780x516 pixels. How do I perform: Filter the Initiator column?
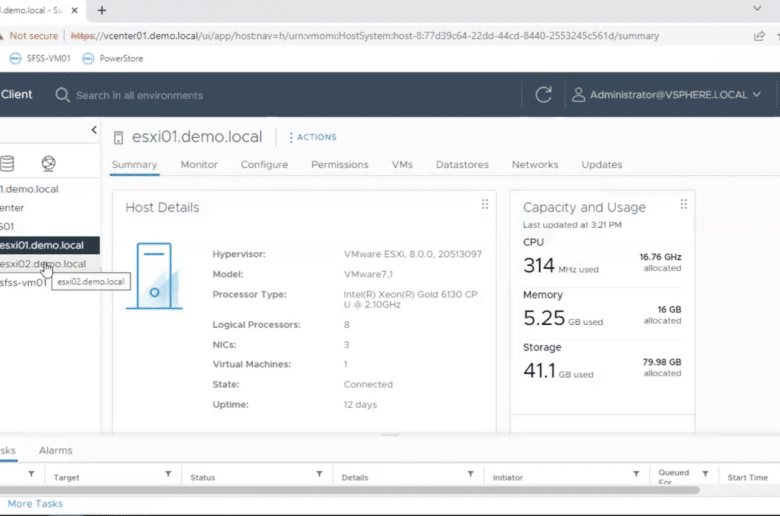pos(636,474)
